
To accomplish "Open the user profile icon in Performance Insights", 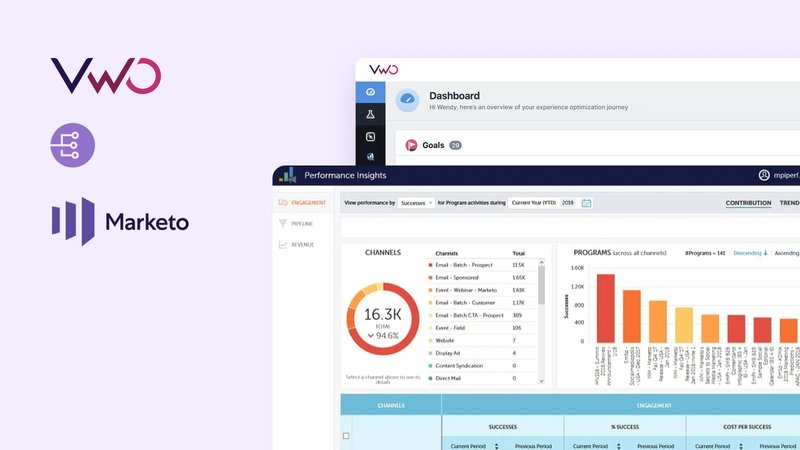I will (764, 175).
